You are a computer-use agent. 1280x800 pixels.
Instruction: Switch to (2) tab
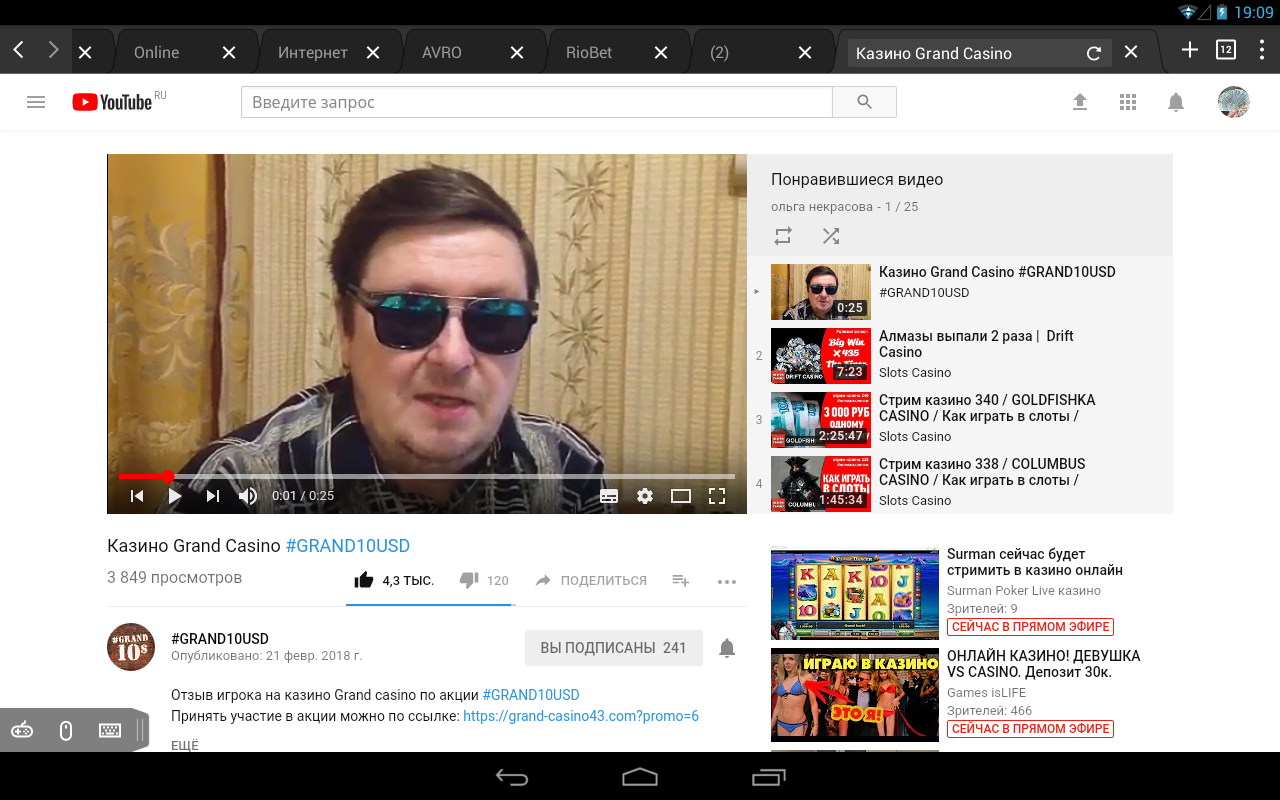(719, 53)
